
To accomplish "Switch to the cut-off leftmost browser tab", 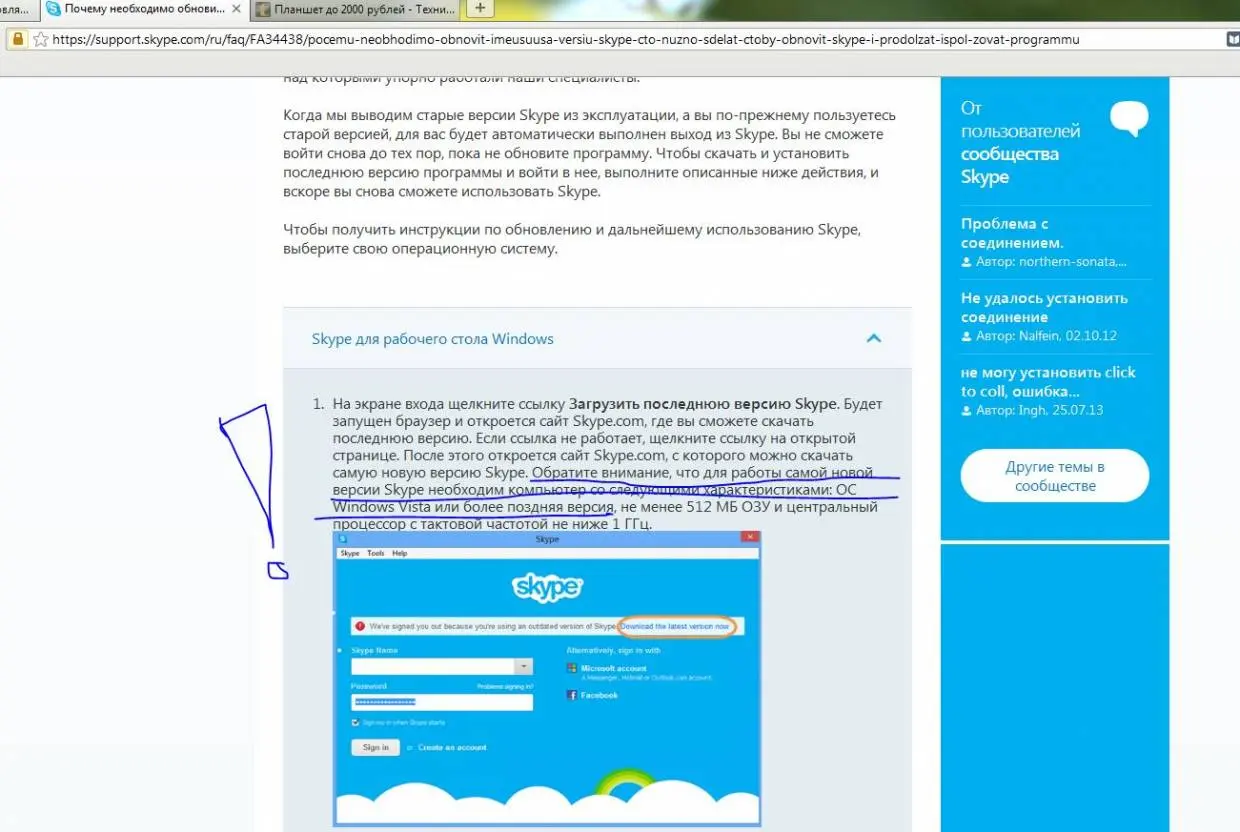I will tap(18, 9).
